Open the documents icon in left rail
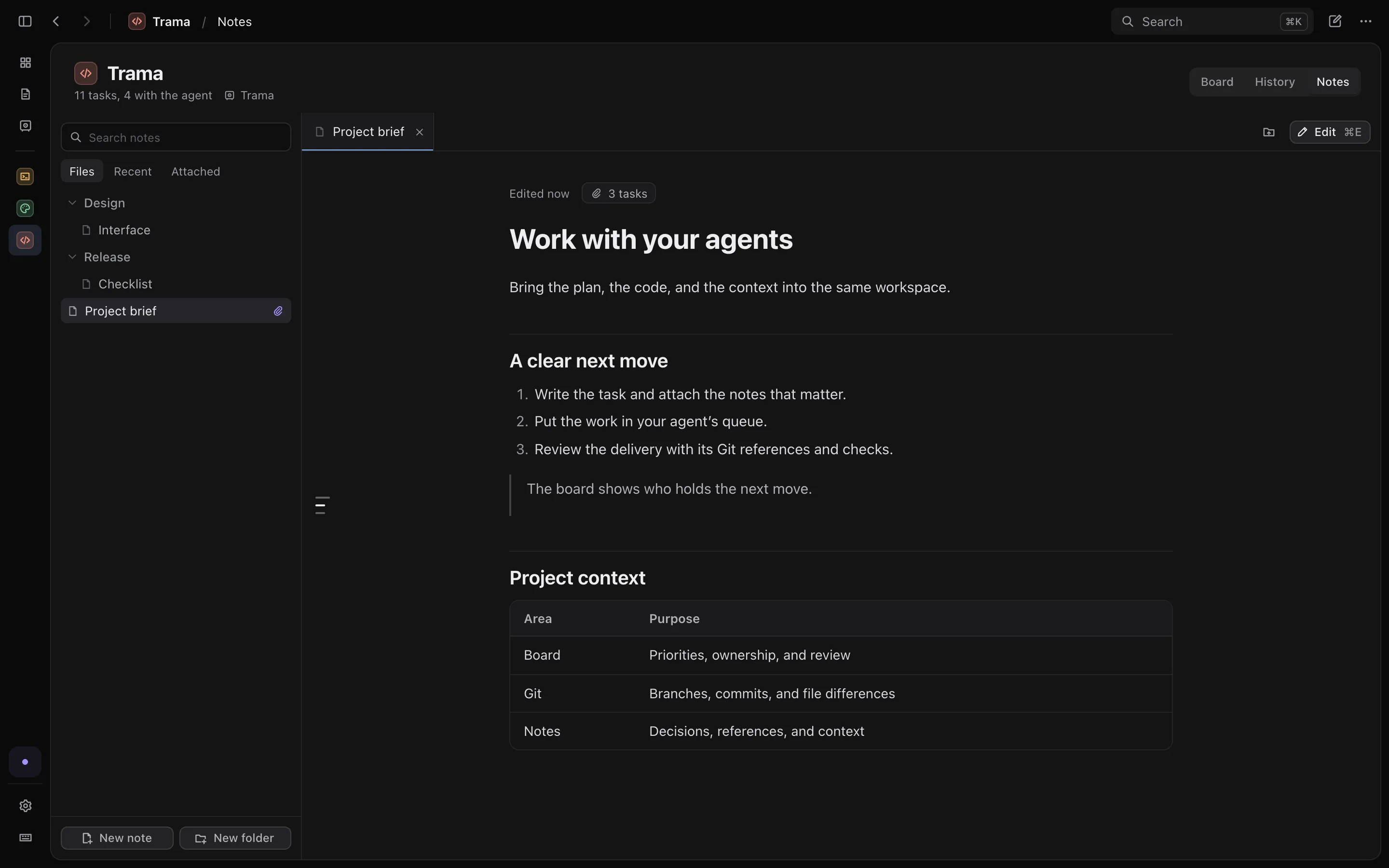1389x868 pixels. click(x=25, y=94)
